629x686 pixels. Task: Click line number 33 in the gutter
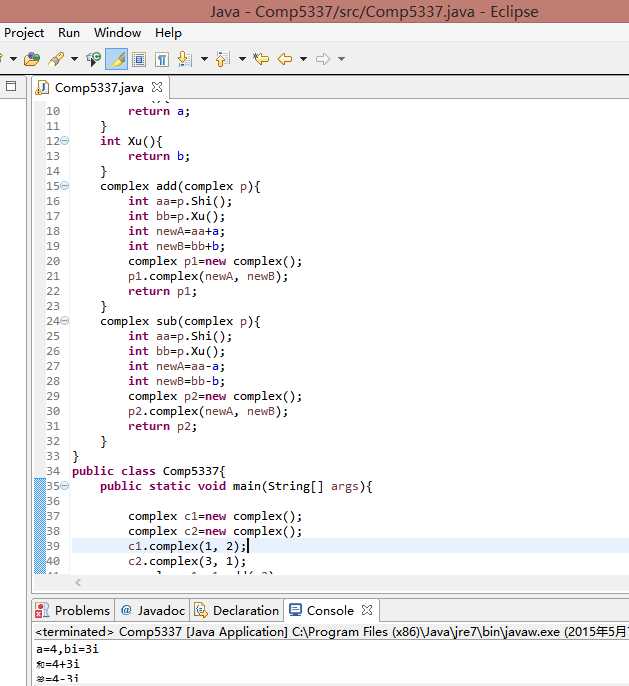click(53, 456)
